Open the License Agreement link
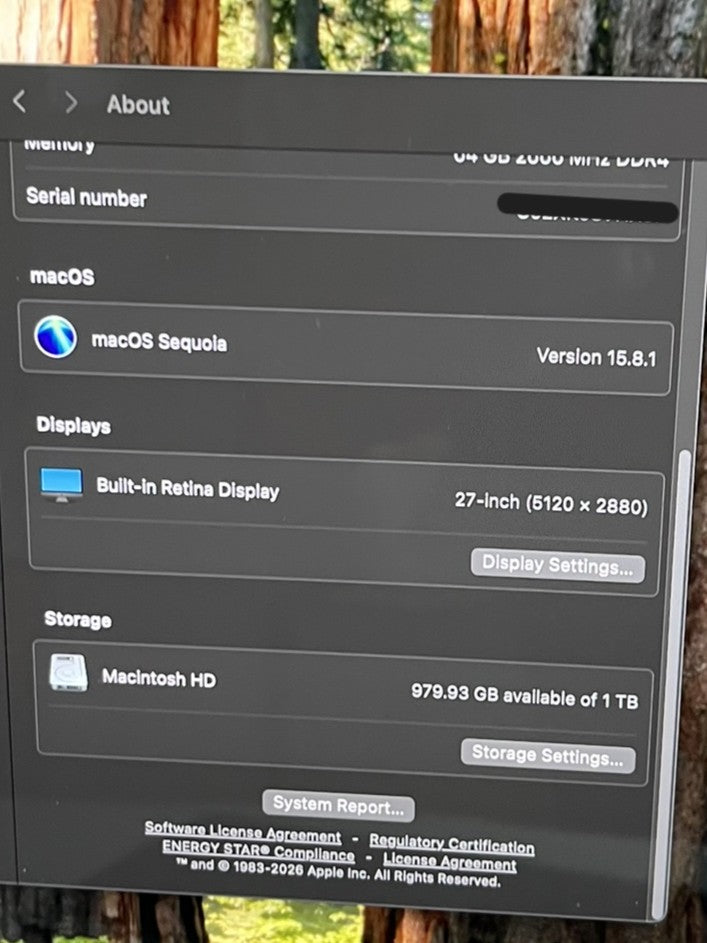The width and height of the screenshot is (707, 943). click(450, 862)
